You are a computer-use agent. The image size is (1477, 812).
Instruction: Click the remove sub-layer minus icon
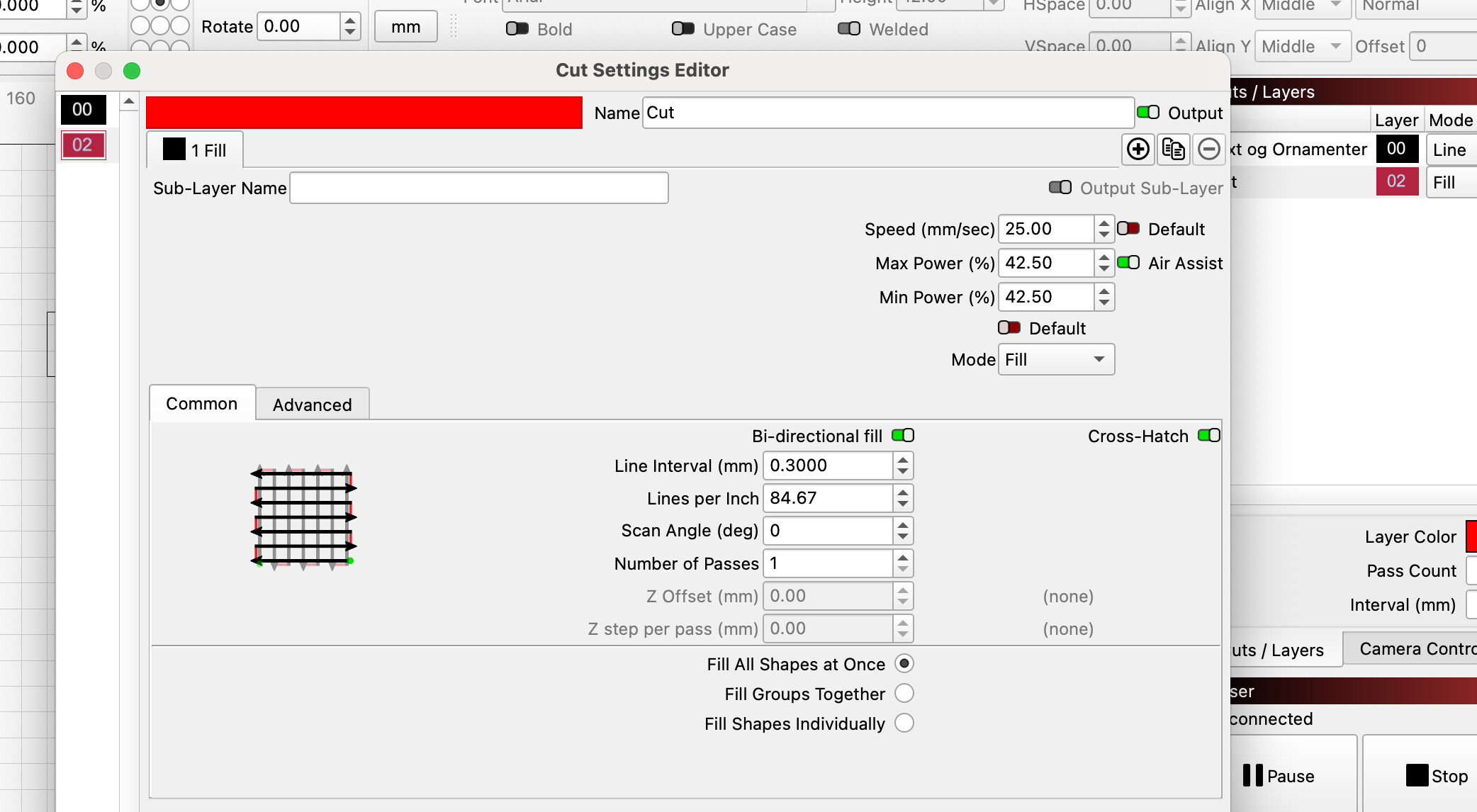(x=1209, y=150)
